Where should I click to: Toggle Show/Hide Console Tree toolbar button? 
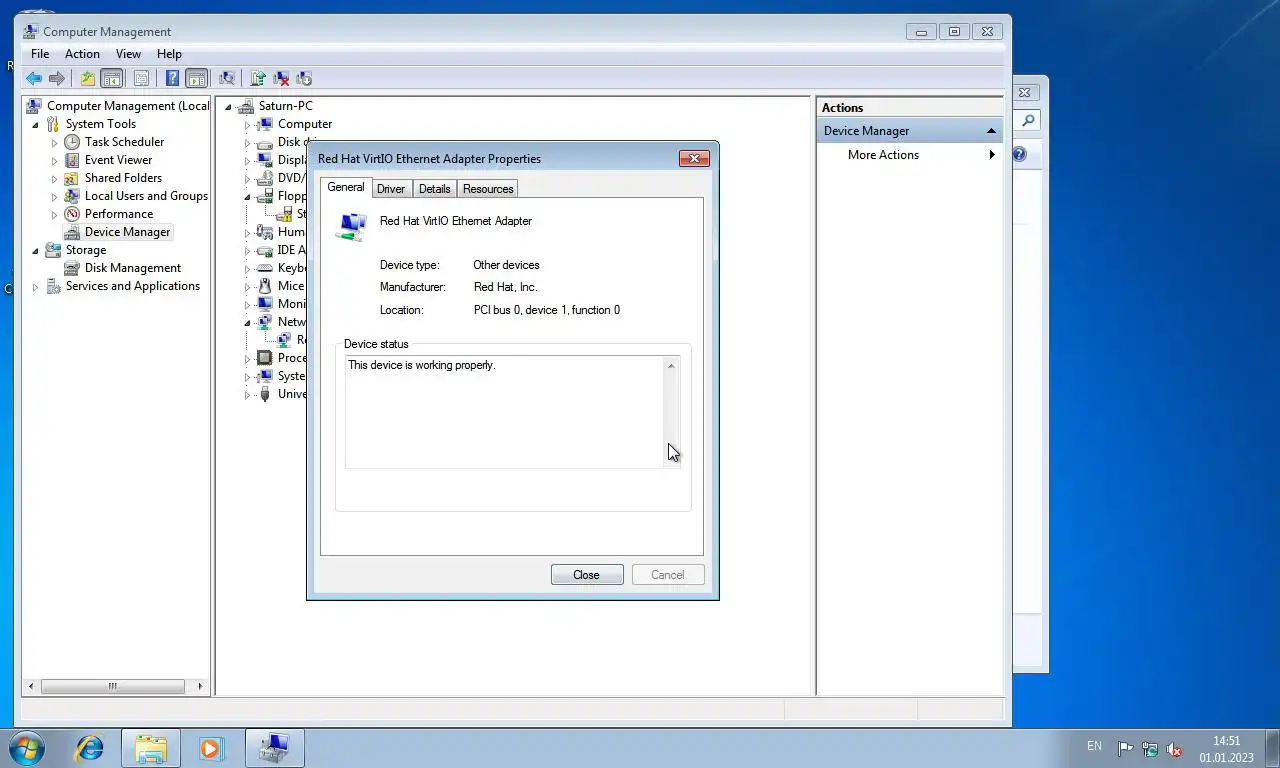[x=111, y=78]
